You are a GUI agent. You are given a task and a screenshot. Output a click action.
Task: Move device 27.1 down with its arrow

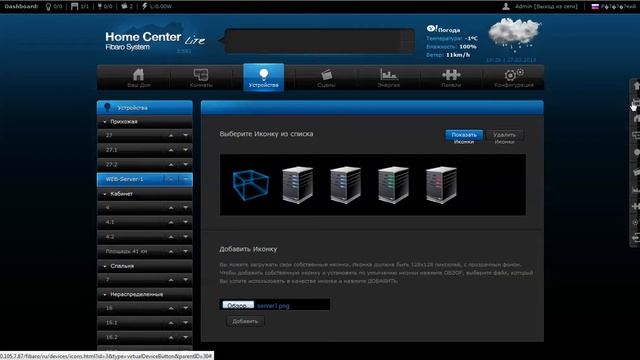185,150
